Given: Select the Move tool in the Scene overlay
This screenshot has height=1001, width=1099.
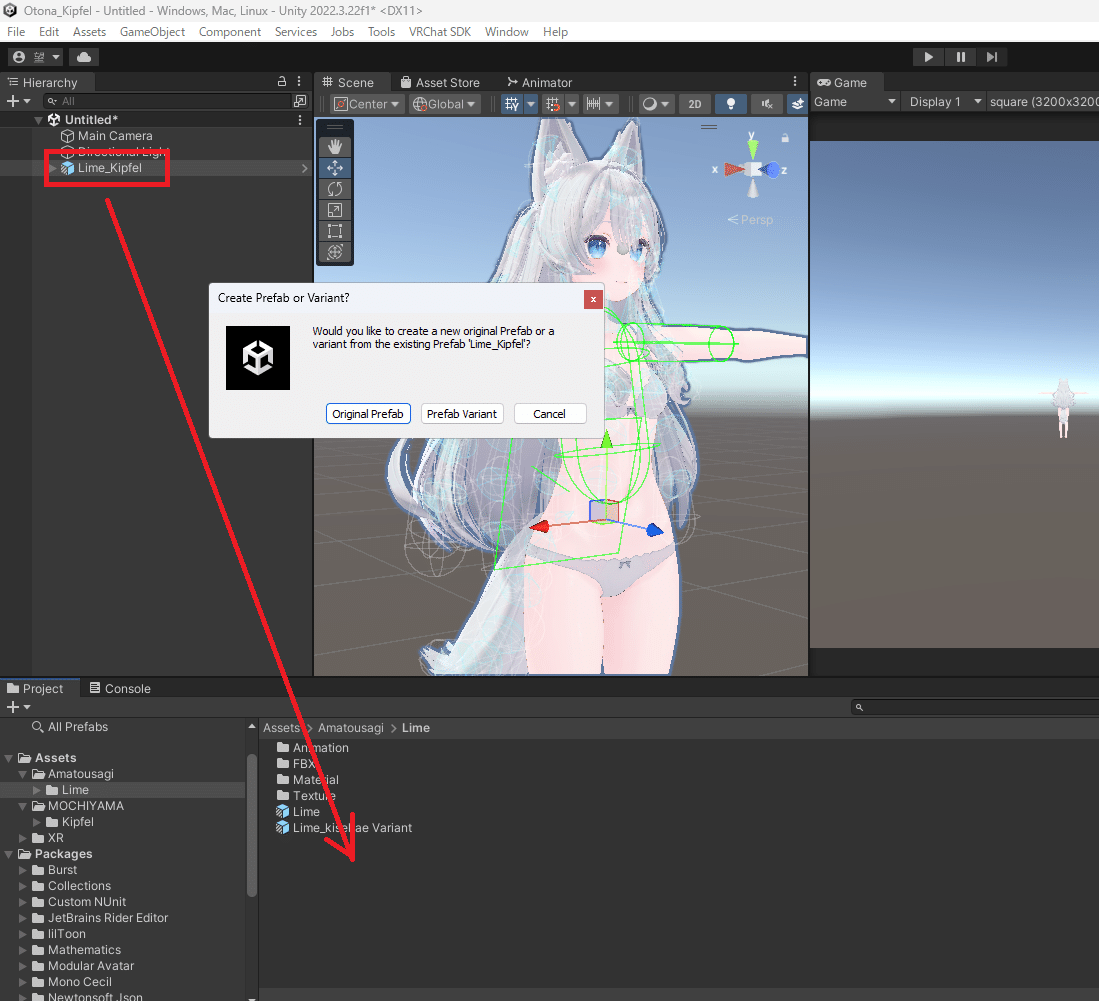Looking at the screenshot, I should 335,167.
